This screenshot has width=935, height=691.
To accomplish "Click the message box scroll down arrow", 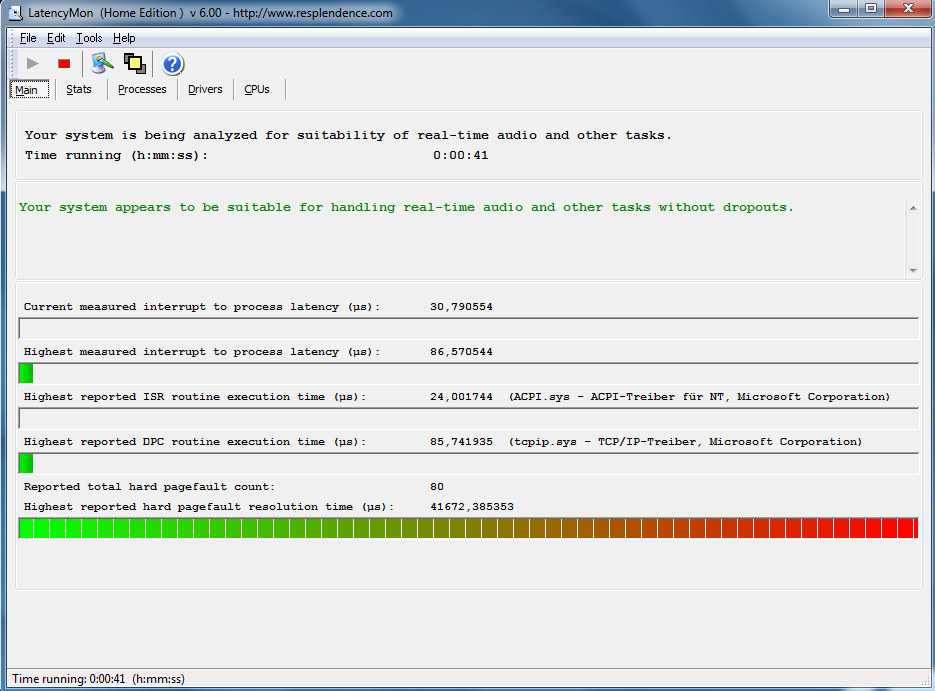I will click(x=913, y=271).
